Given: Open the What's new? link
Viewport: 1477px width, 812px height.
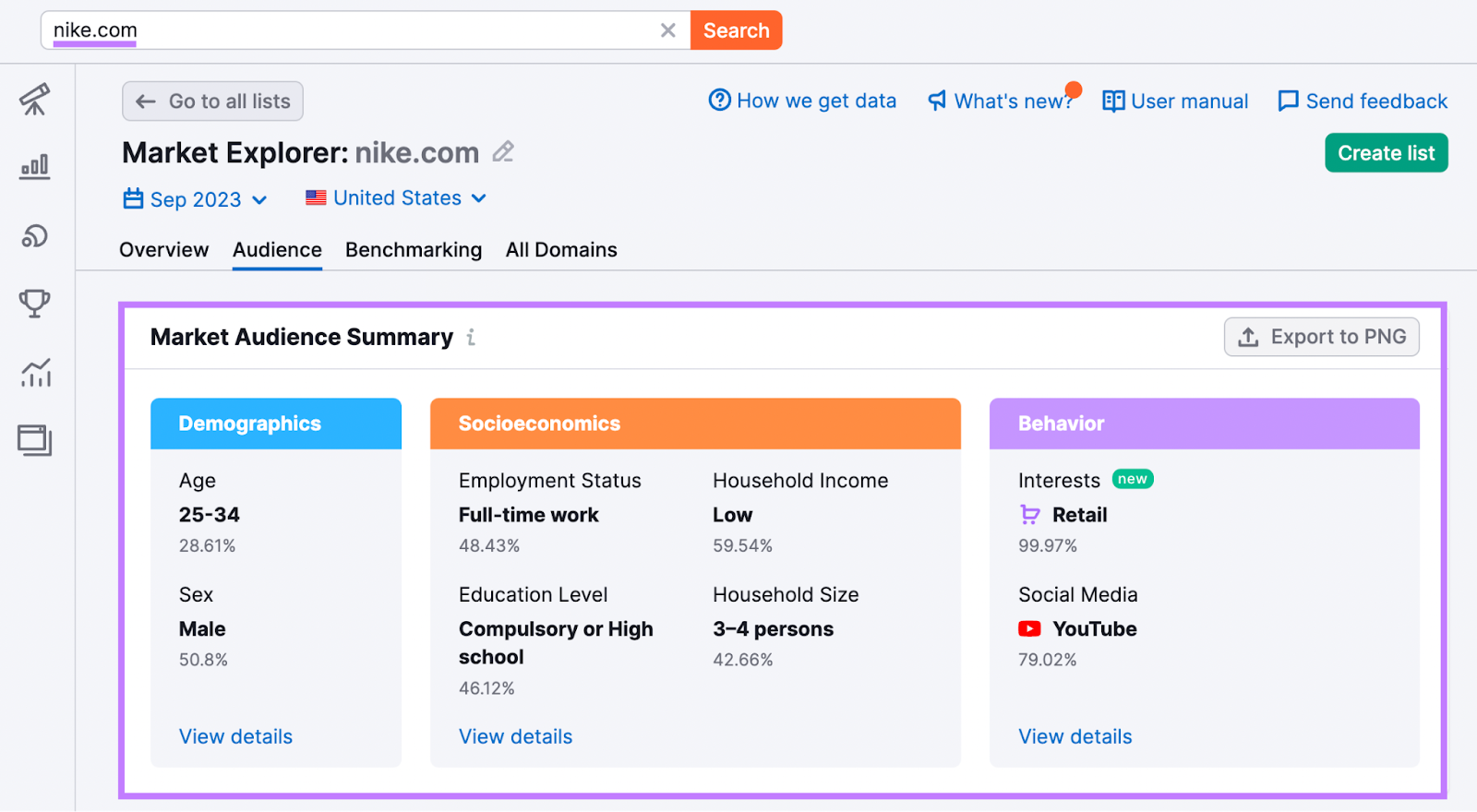Looking at the screenshot, I should 1001,101.
